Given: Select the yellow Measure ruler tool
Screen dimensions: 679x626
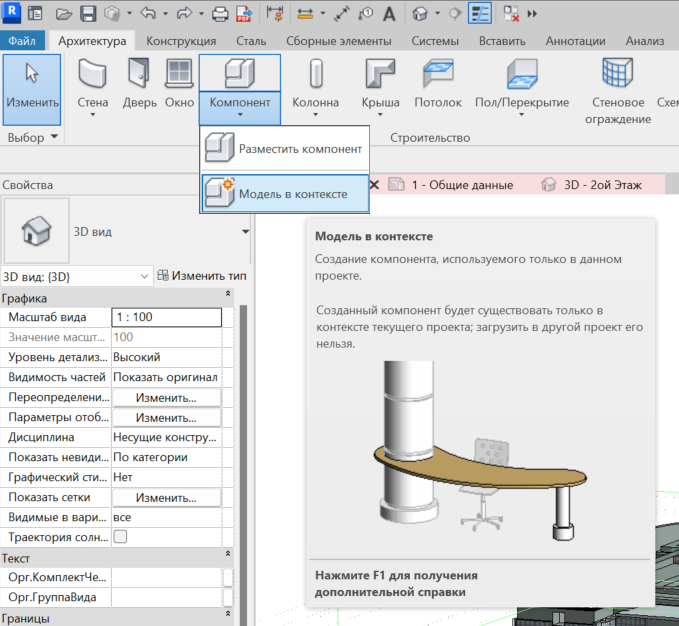Looking at the screenshot, I should [305, 14].
